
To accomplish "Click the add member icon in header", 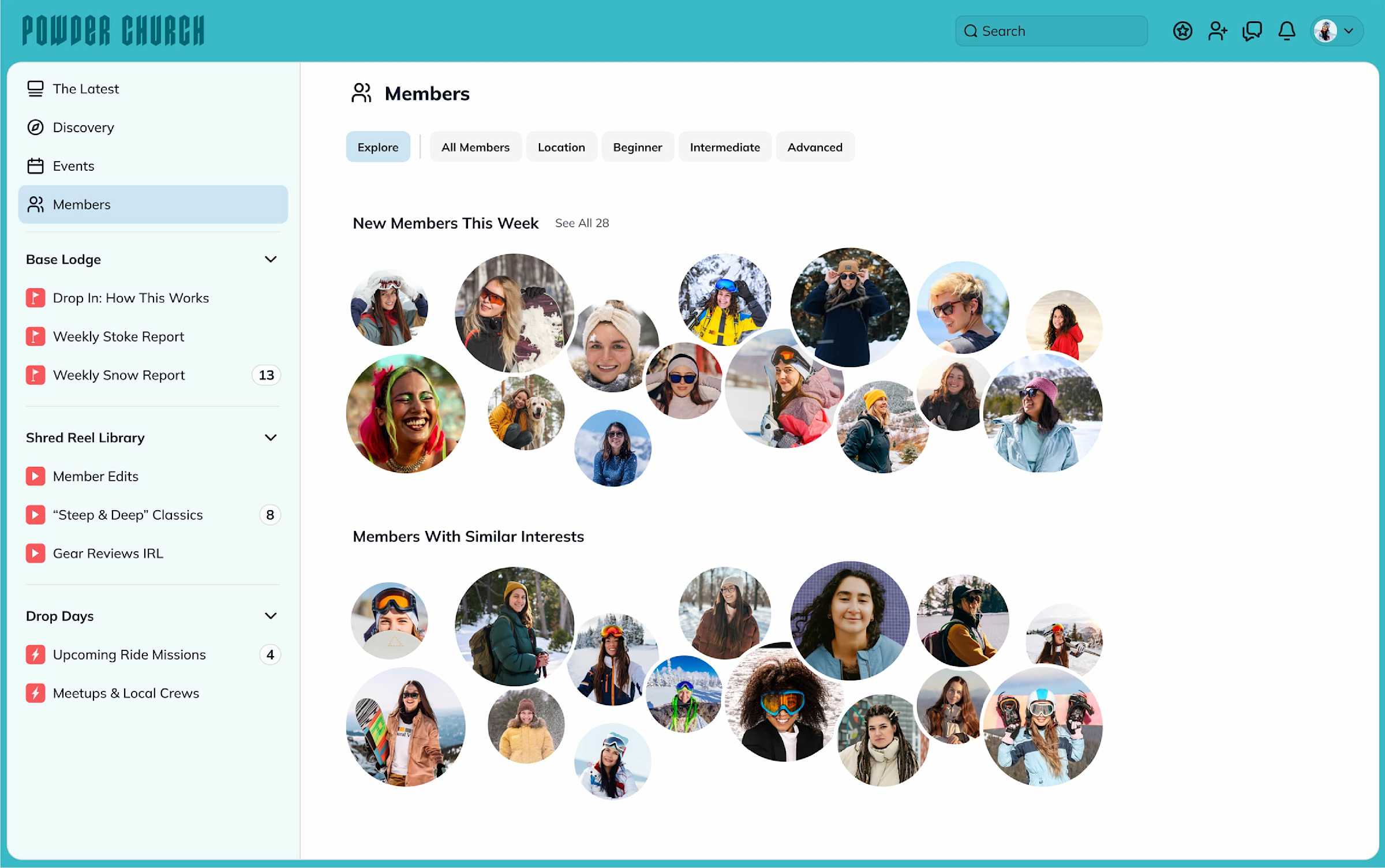I will point(1217,31).
